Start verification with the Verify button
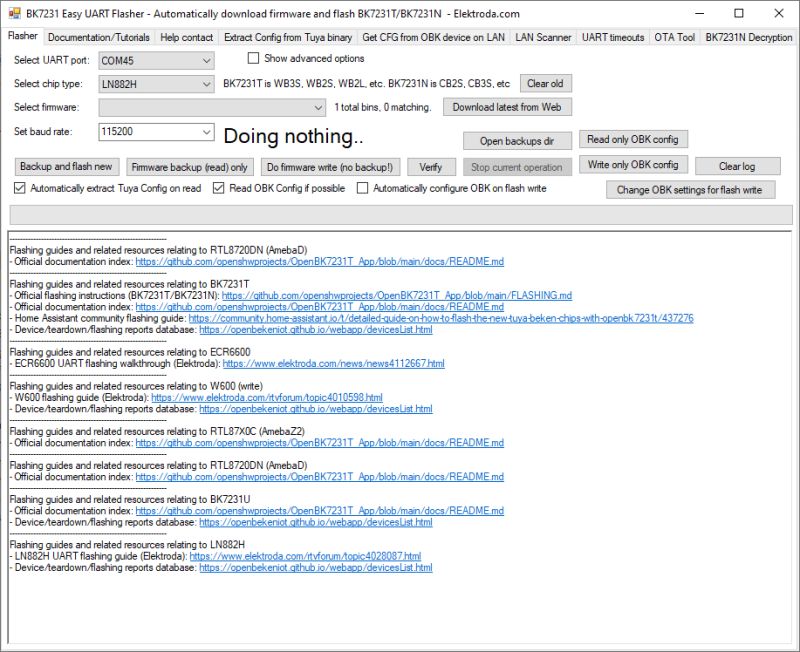The height and width of the screenshot is (652, 800). [x=432, y=166]
